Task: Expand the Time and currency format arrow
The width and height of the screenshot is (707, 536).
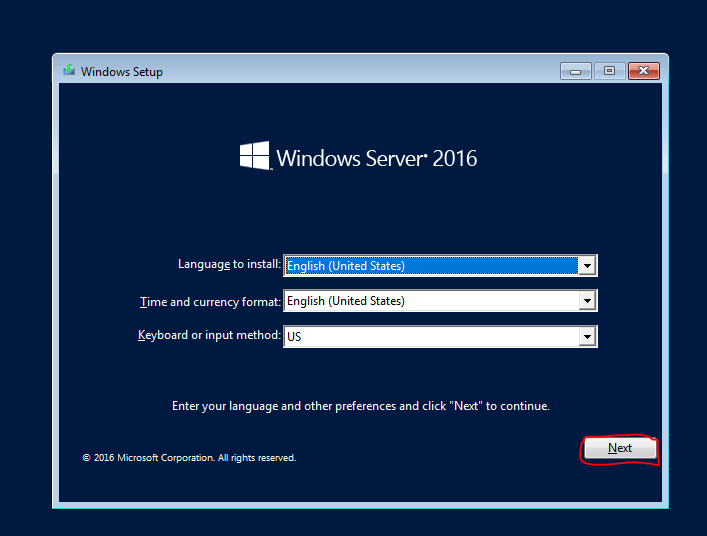Action: 587,301
